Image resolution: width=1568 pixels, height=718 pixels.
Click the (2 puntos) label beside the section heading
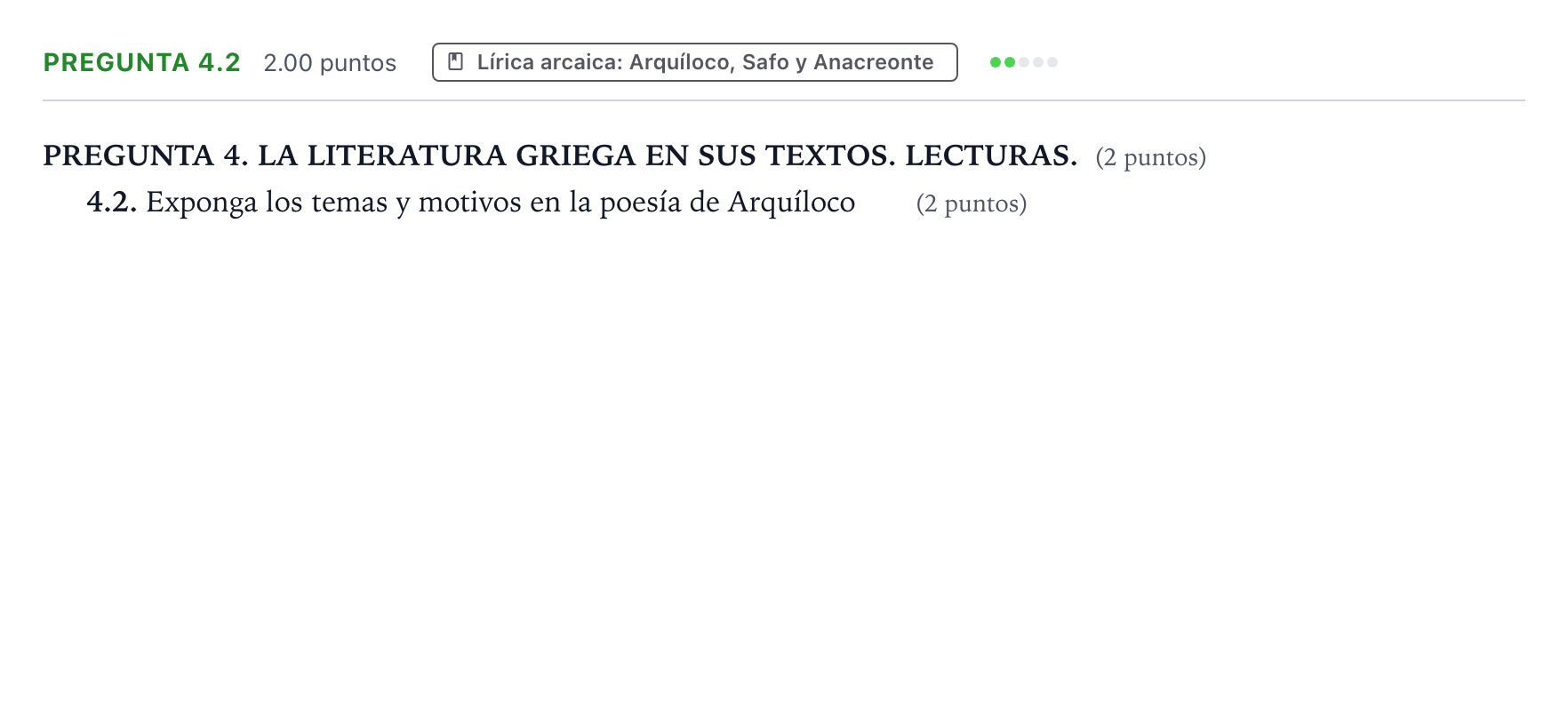1150,157
